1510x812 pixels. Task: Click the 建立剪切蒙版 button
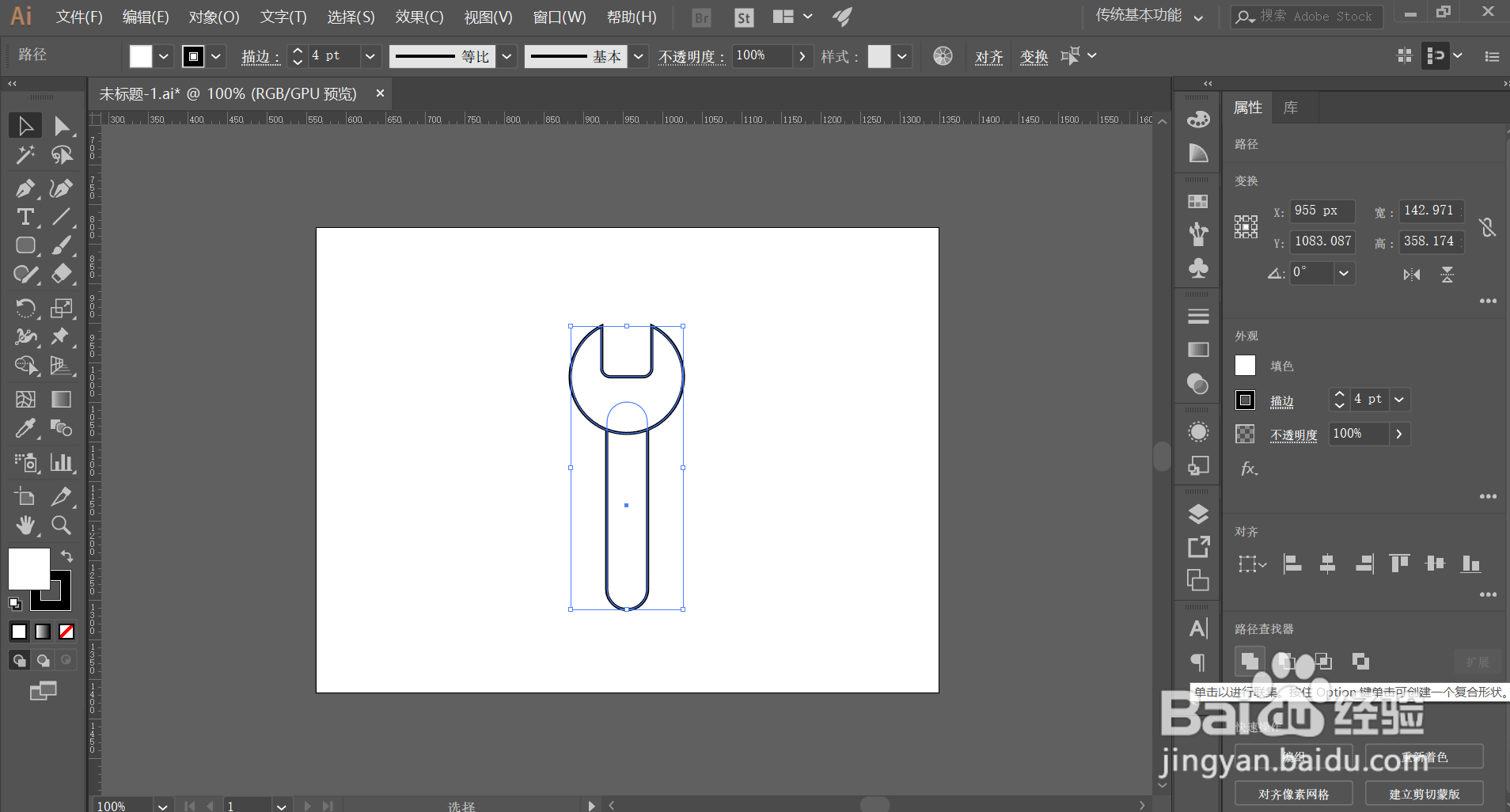(1425, 794)
